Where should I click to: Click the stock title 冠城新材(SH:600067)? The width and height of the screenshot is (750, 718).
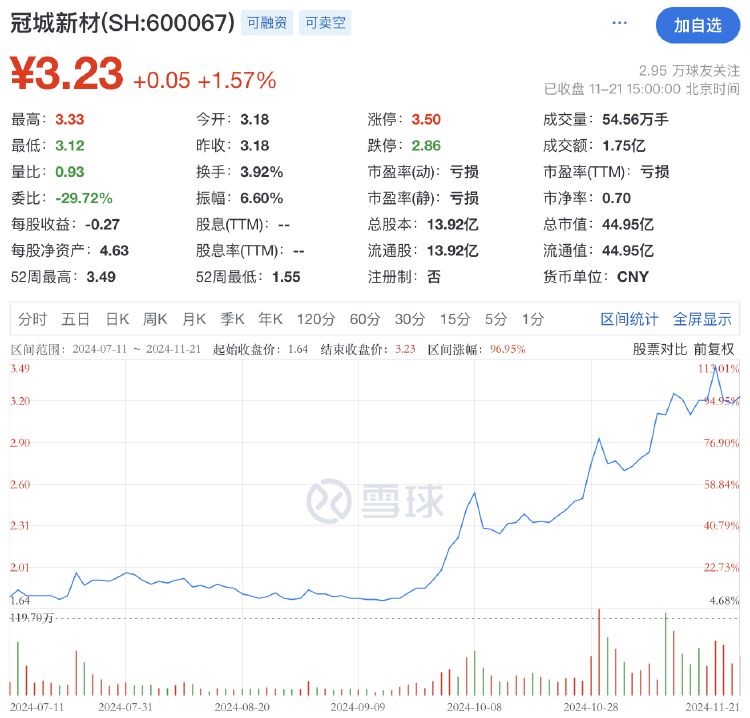click(x=122, y=23)
